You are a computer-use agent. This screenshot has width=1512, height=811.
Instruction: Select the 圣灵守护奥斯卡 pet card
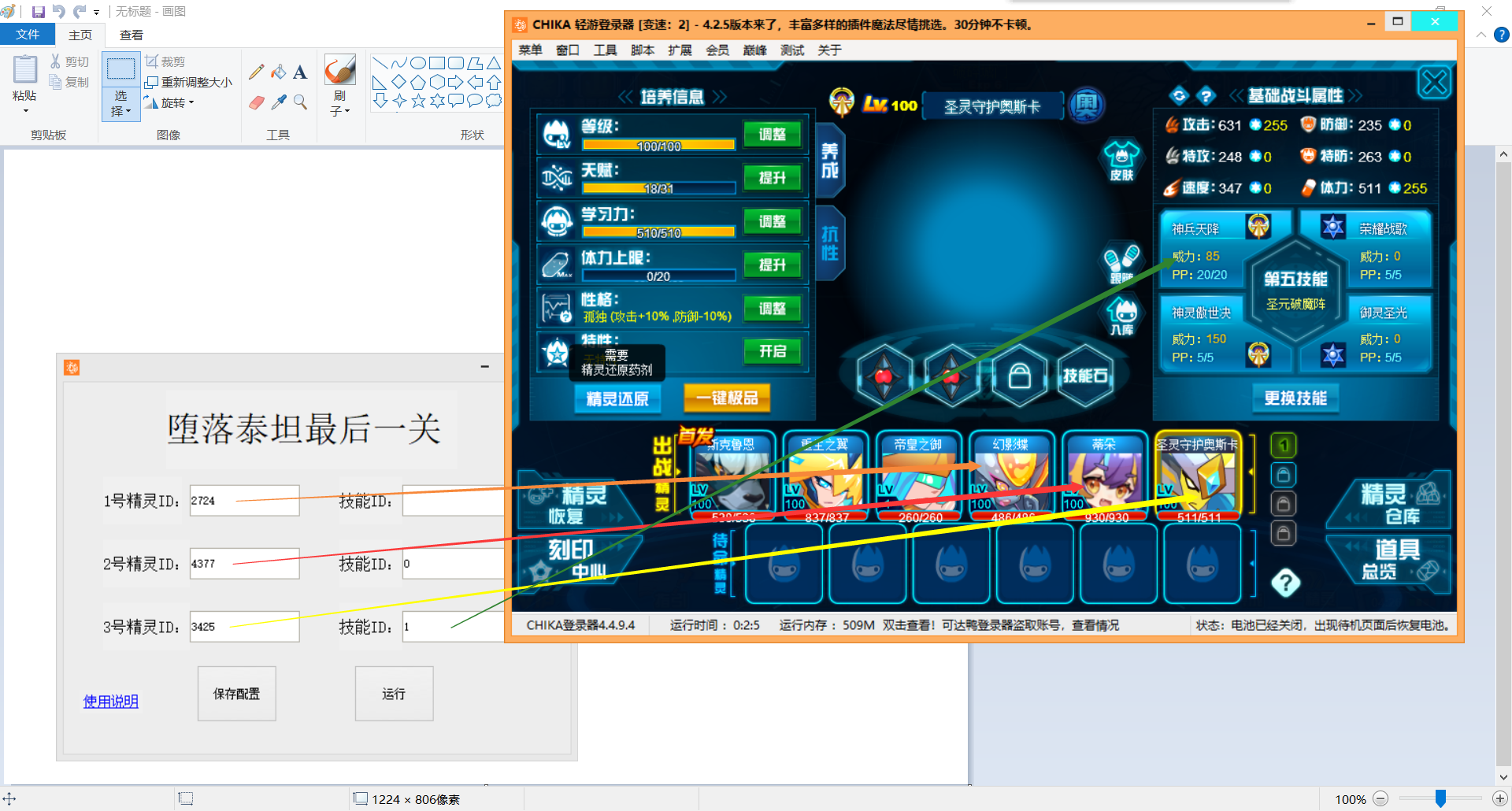point(1199,476)
